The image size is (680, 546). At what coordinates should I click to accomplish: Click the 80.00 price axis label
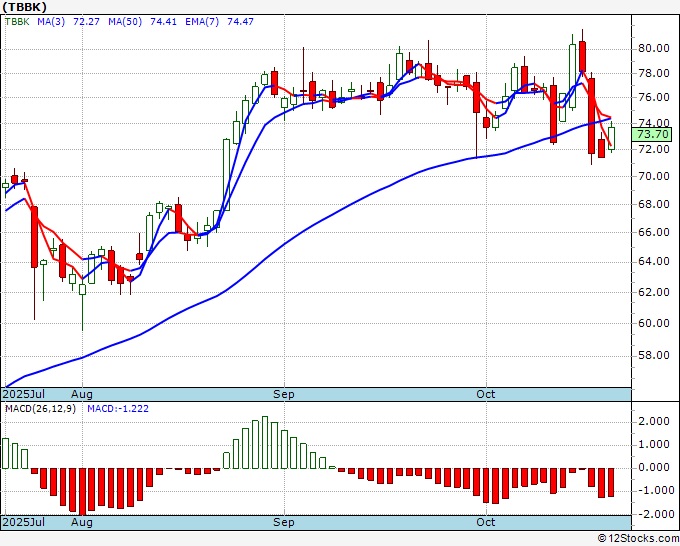[654, 48]
